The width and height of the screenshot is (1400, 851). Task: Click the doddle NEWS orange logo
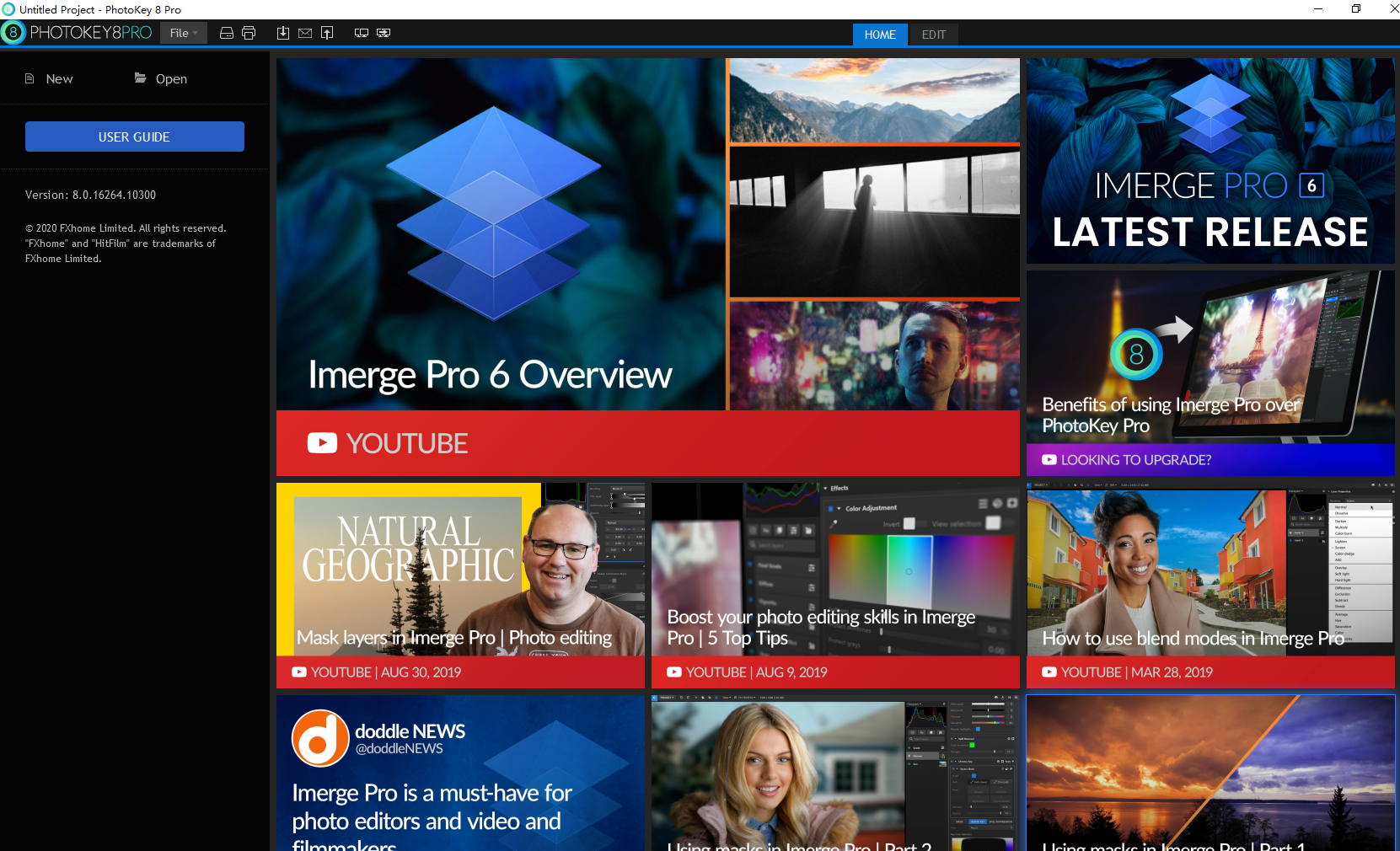pyautogui.click(x=320, y=738)
